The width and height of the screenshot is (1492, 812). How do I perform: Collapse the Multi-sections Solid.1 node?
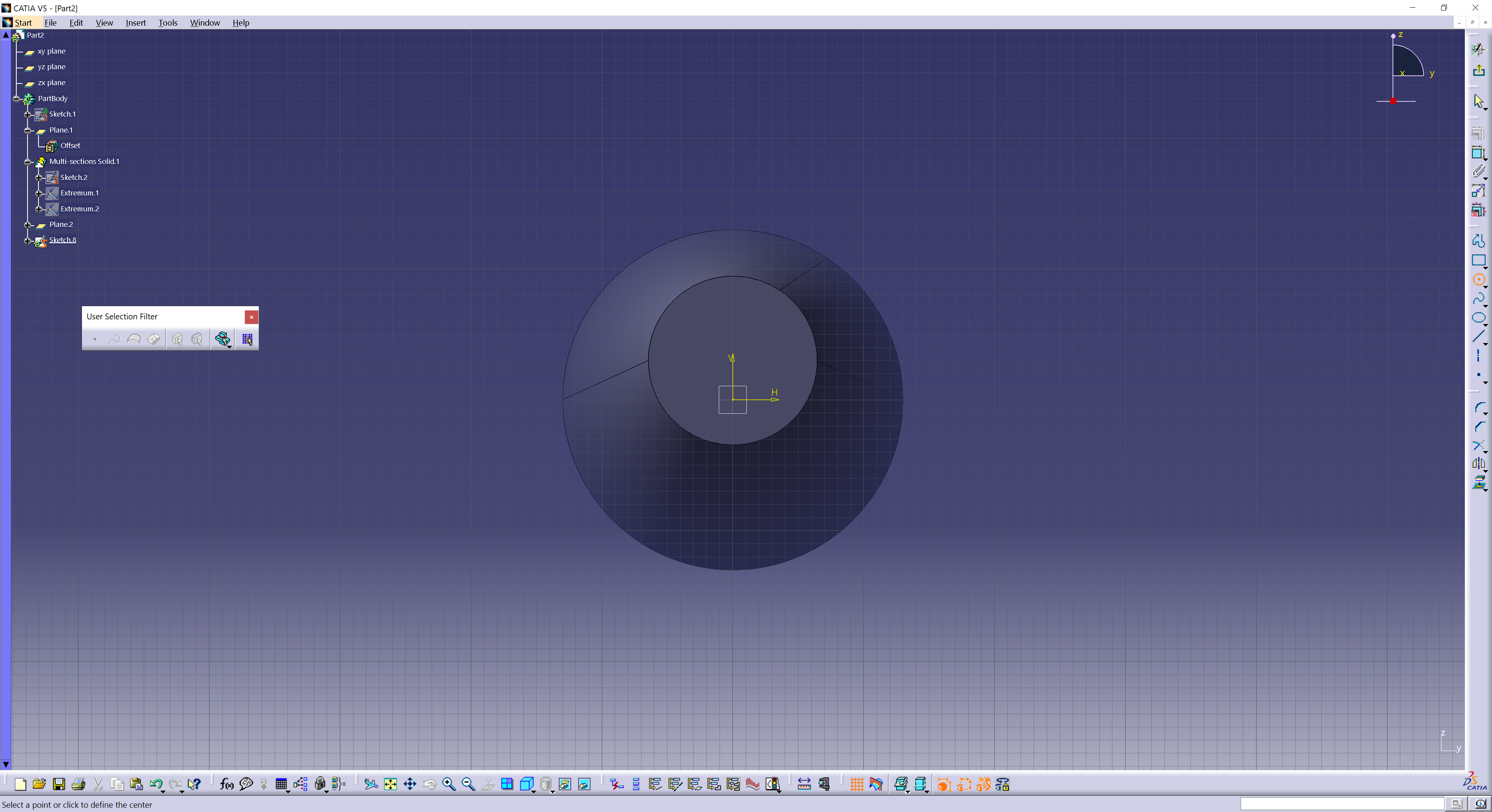pos(27,162)
